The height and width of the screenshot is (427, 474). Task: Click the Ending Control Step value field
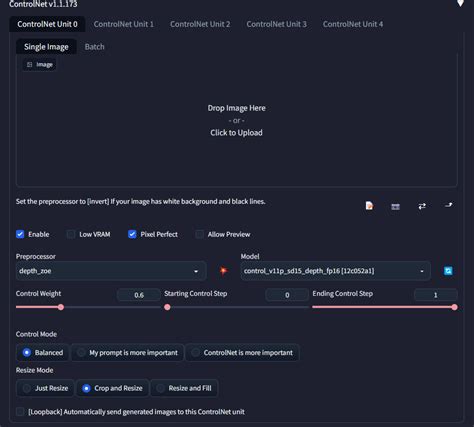435,295
